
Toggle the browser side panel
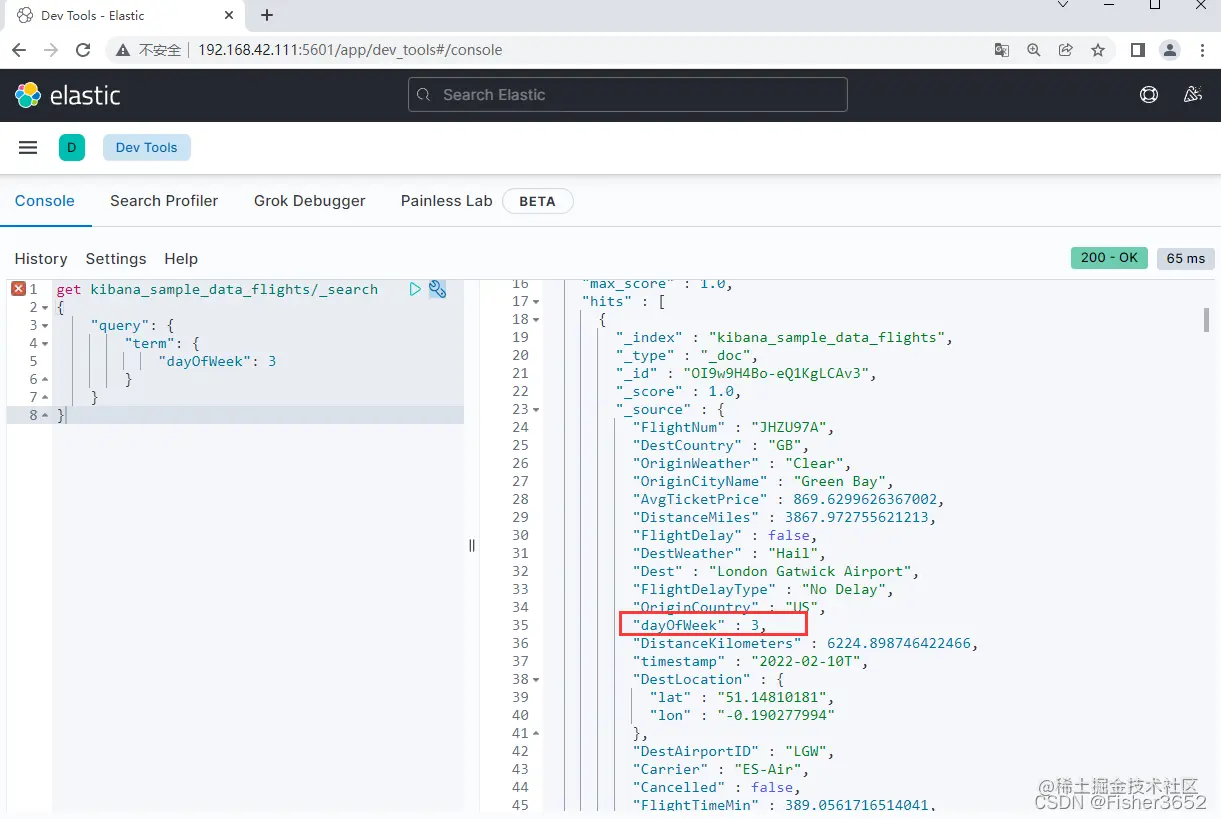tap(1138, 50)
